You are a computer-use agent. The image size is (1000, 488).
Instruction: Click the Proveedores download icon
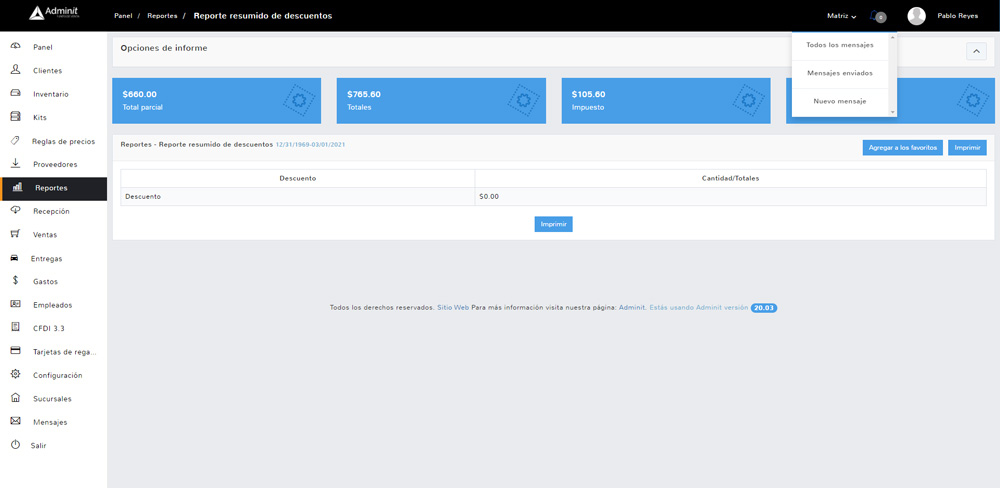[x=15, y=164]
